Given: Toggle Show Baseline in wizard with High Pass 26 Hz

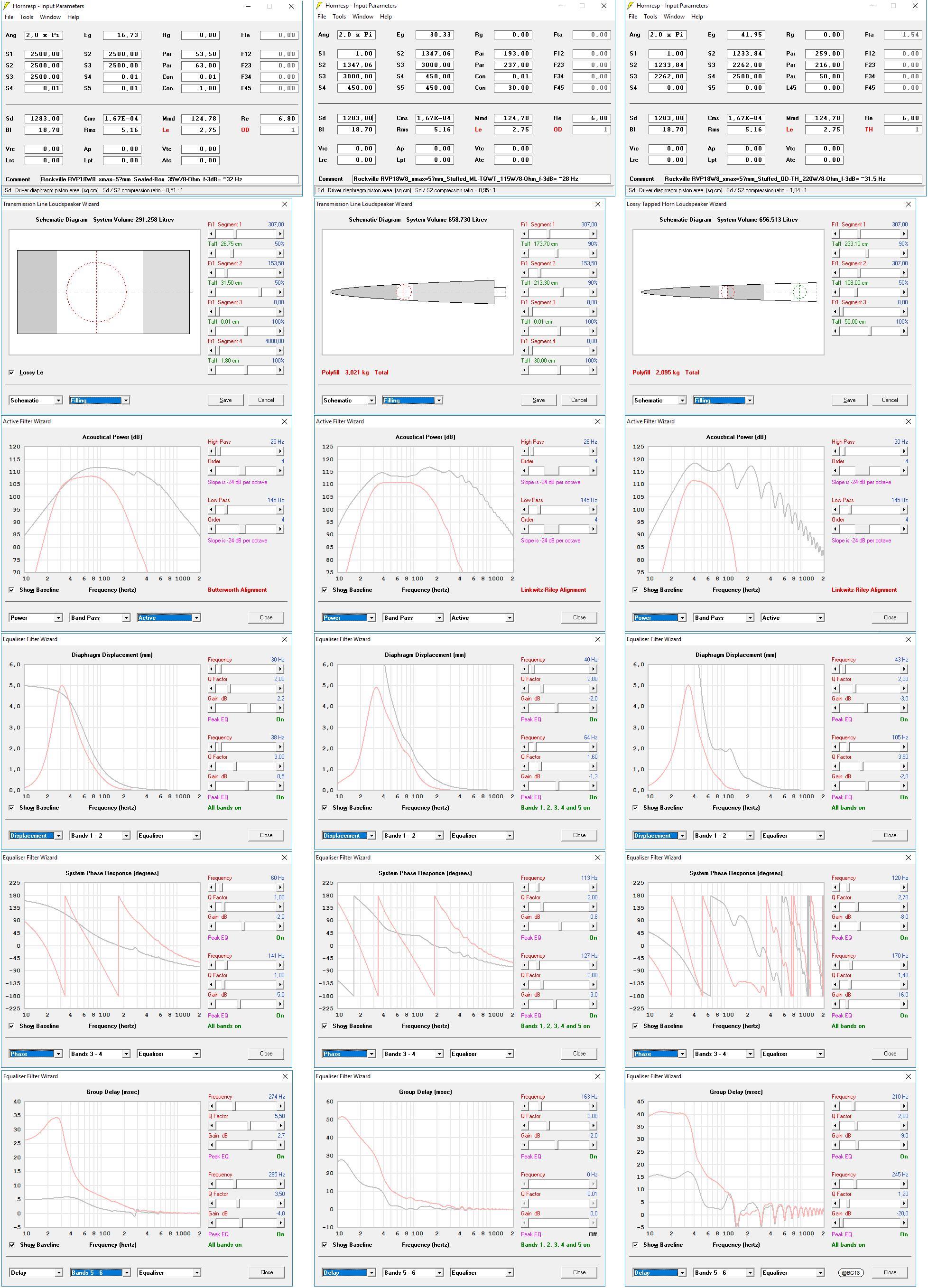Looking at the screenshot, I should click(324, 589).
